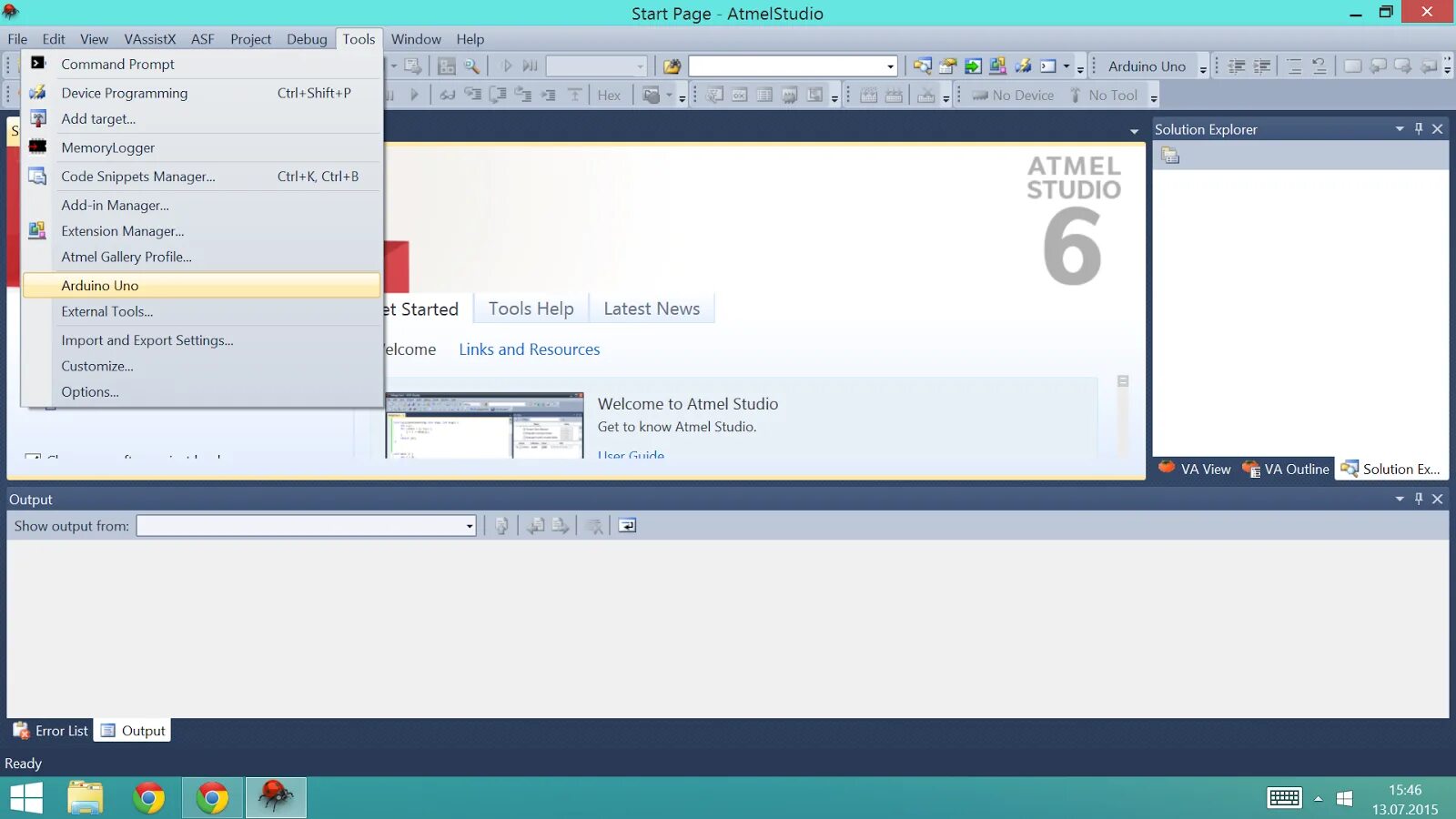
Task: Open the ASF menu
Action: click(203, 39)
